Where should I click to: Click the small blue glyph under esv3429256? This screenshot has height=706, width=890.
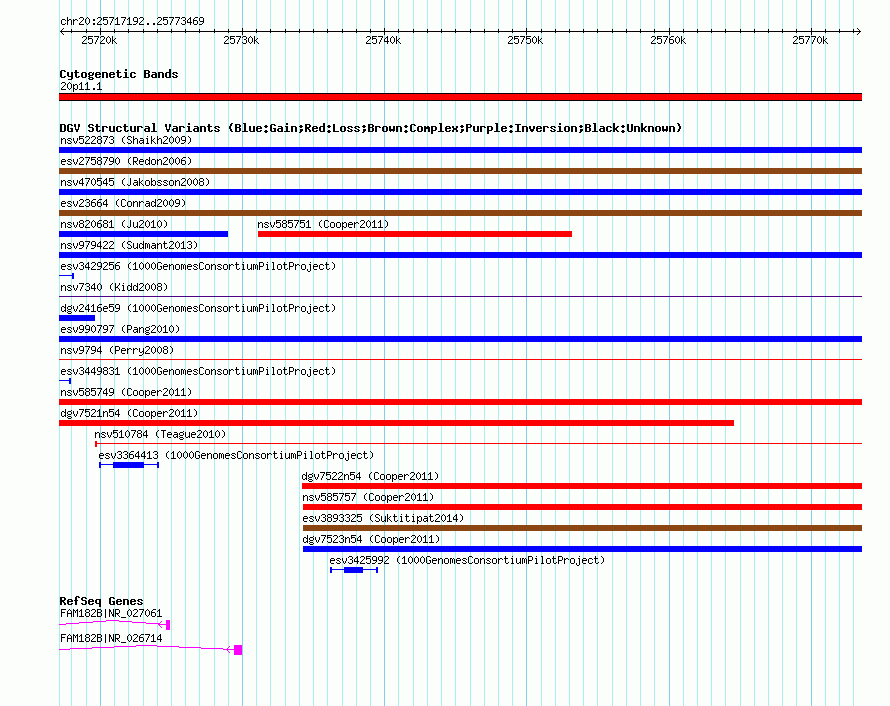pos(66,276)
